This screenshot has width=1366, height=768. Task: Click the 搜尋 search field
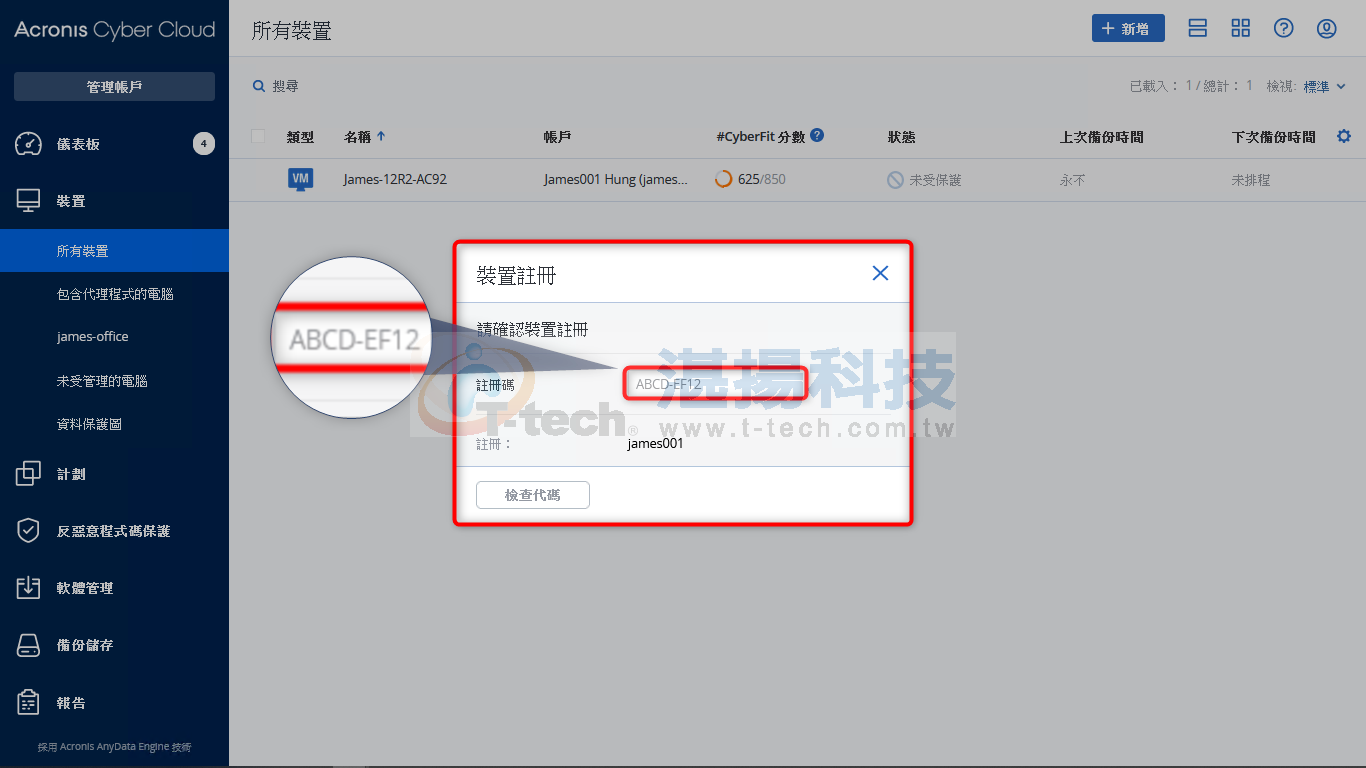point(286,87)
